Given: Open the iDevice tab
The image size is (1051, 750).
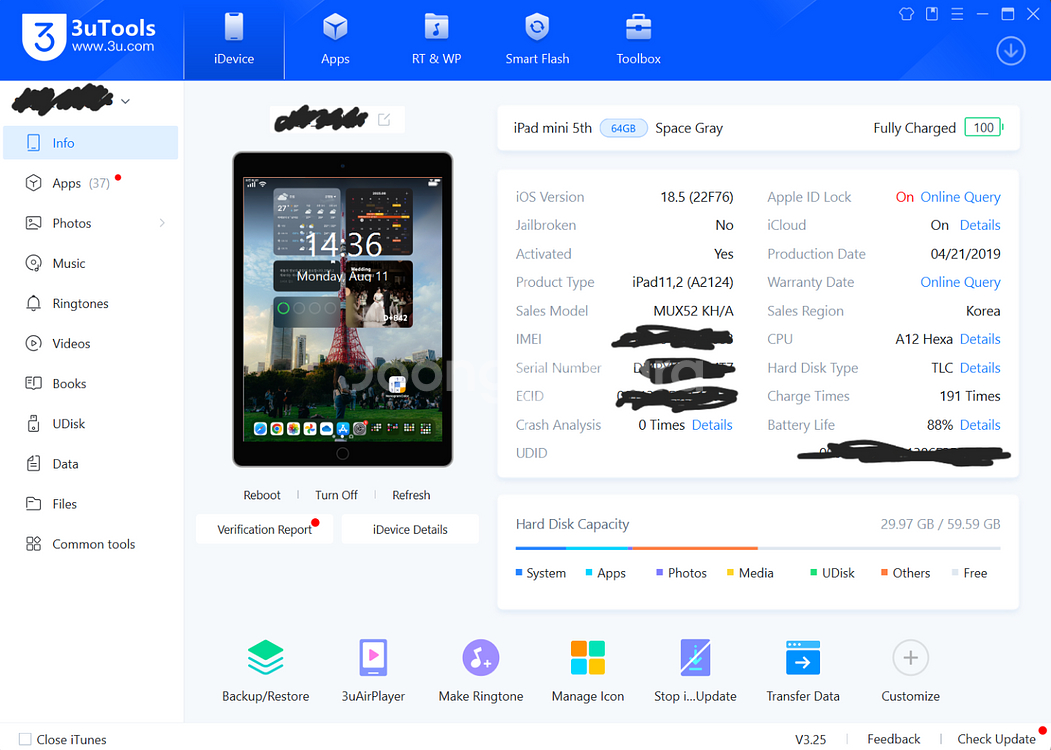Looking at the screenshot, I should [234, 40].
